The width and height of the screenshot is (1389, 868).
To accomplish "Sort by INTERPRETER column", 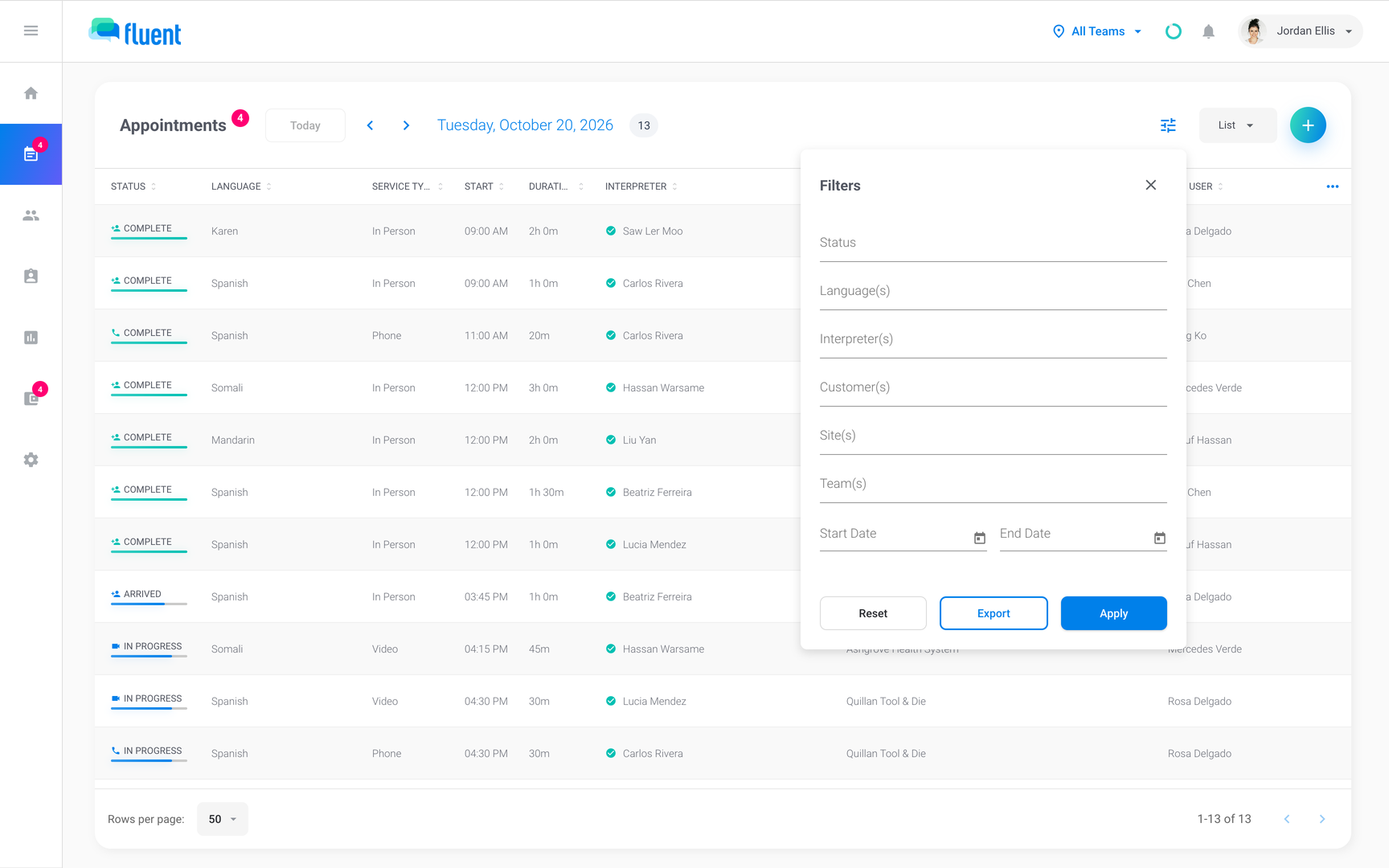I will tap(641, 186).
